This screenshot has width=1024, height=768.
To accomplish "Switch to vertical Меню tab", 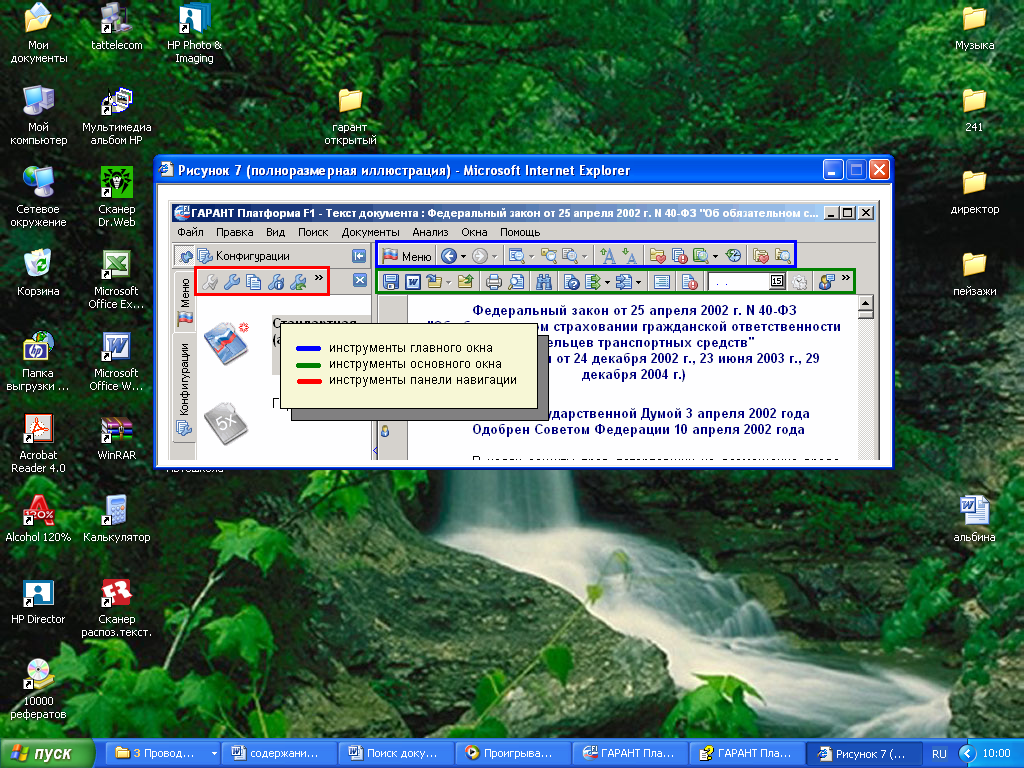I will (185, 302).
